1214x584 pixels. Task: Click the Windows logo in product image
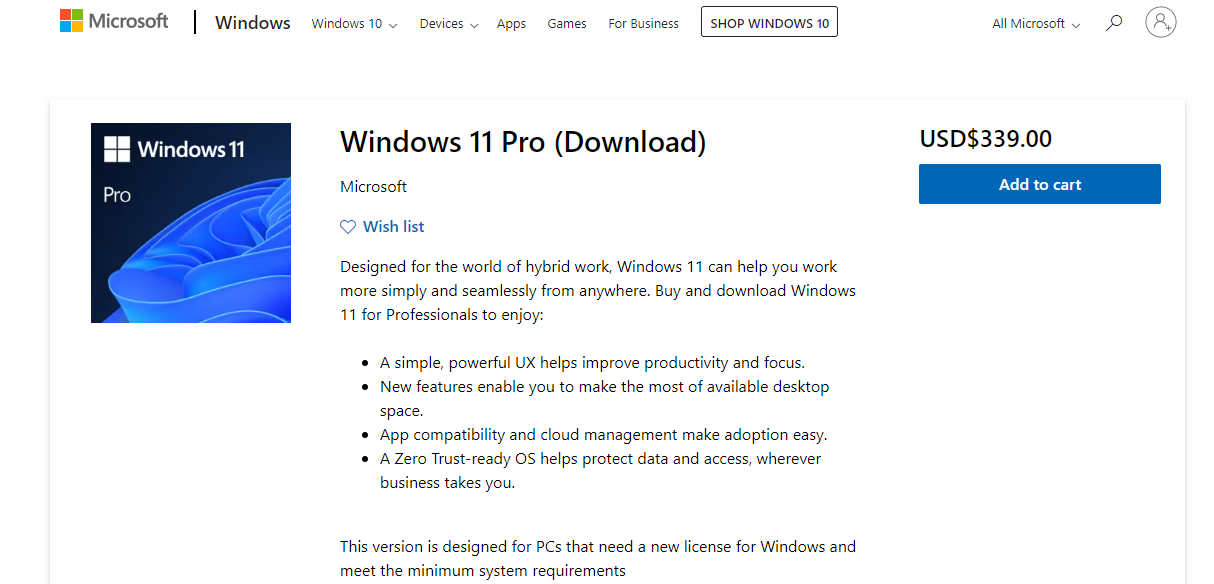tap(117, 150)
